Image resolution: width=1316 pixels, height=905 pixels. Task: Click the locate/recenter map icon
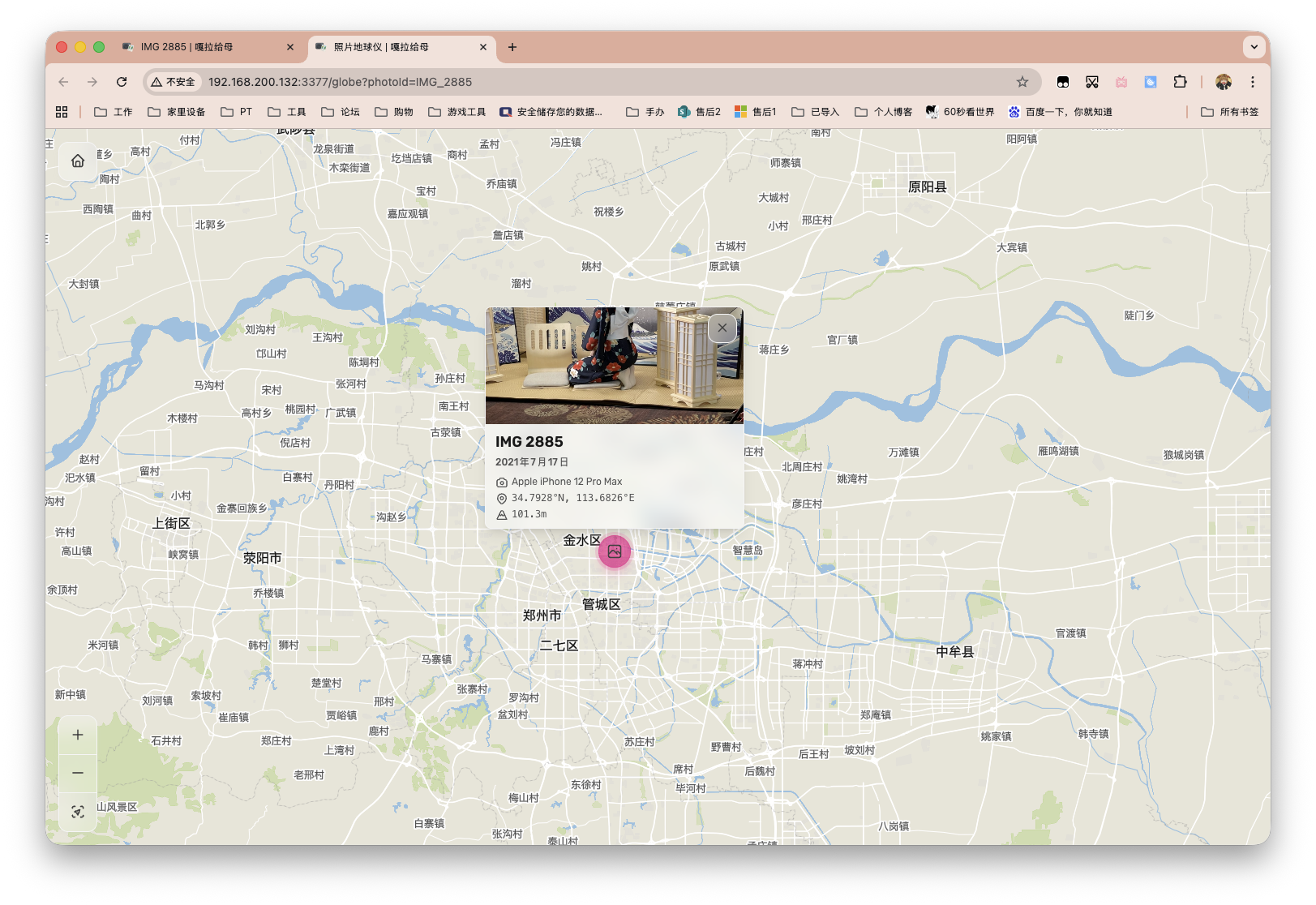(x=78, y=812)
